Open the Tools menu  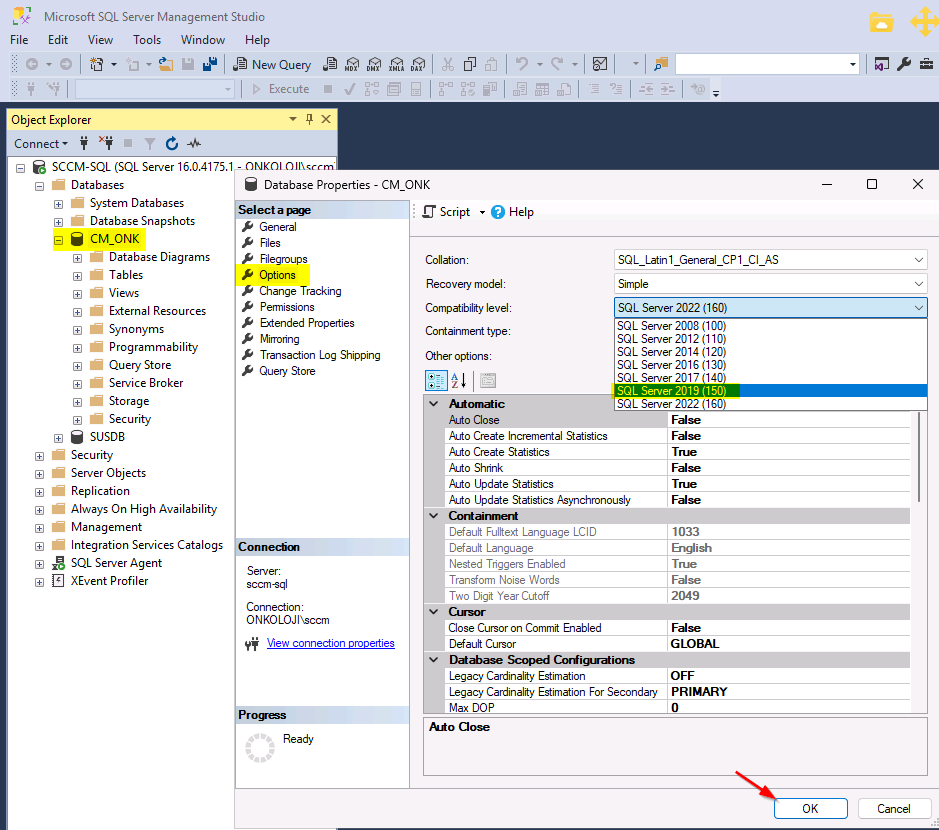(x=147, y=40)
